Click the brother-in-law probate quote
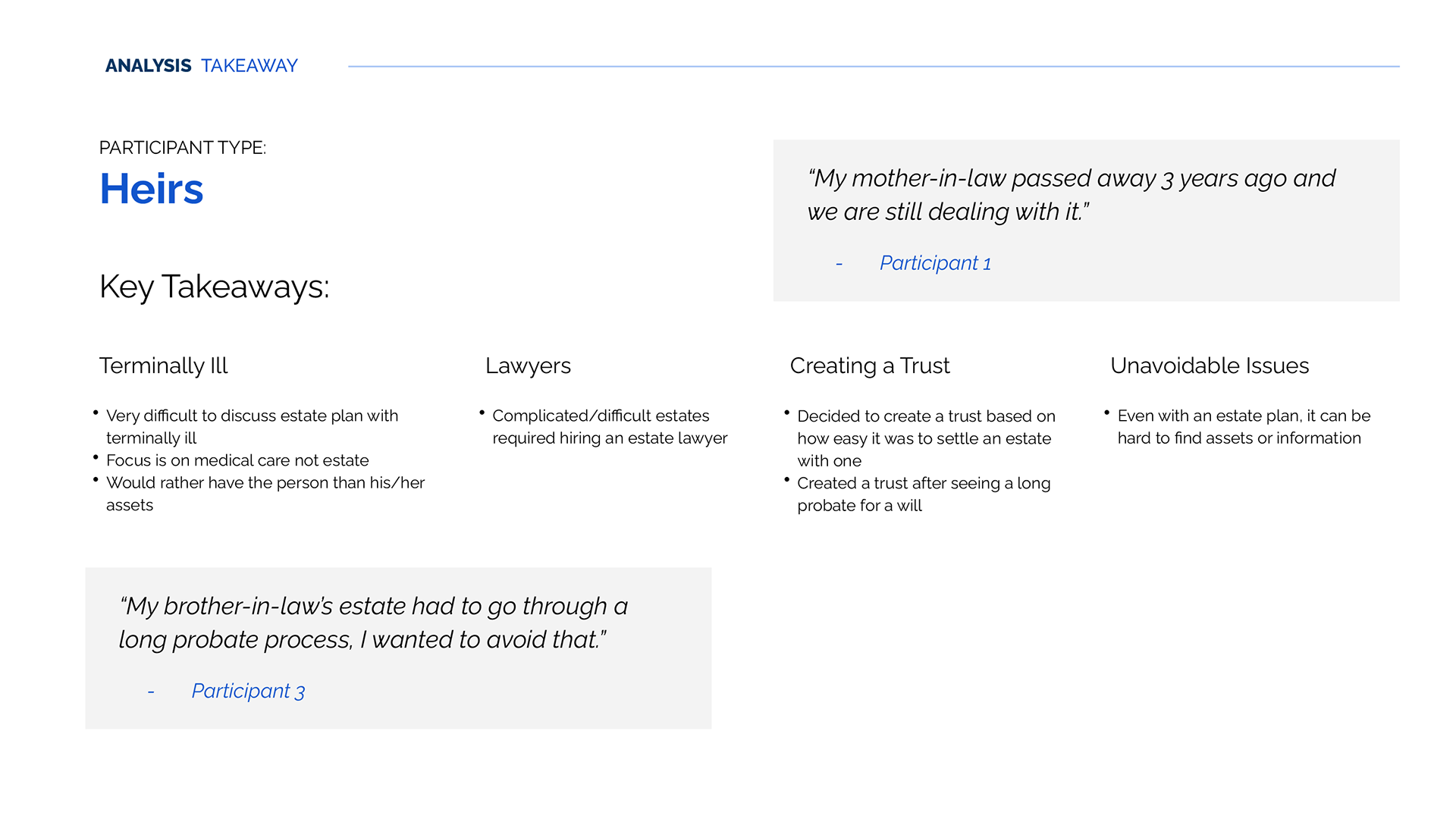 pyautogui.click(x=373, y=623)
